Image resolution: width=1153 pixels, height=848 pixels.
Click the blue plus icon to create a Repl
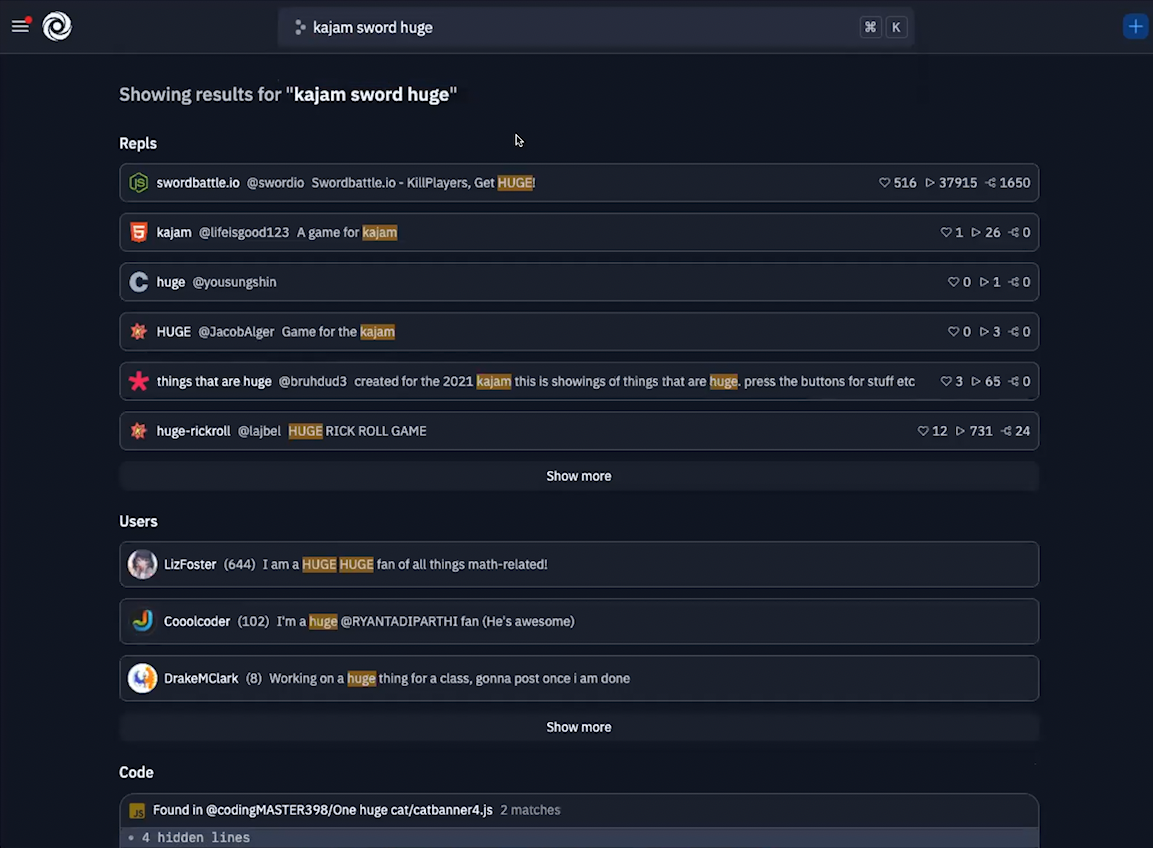(1134, 26)
